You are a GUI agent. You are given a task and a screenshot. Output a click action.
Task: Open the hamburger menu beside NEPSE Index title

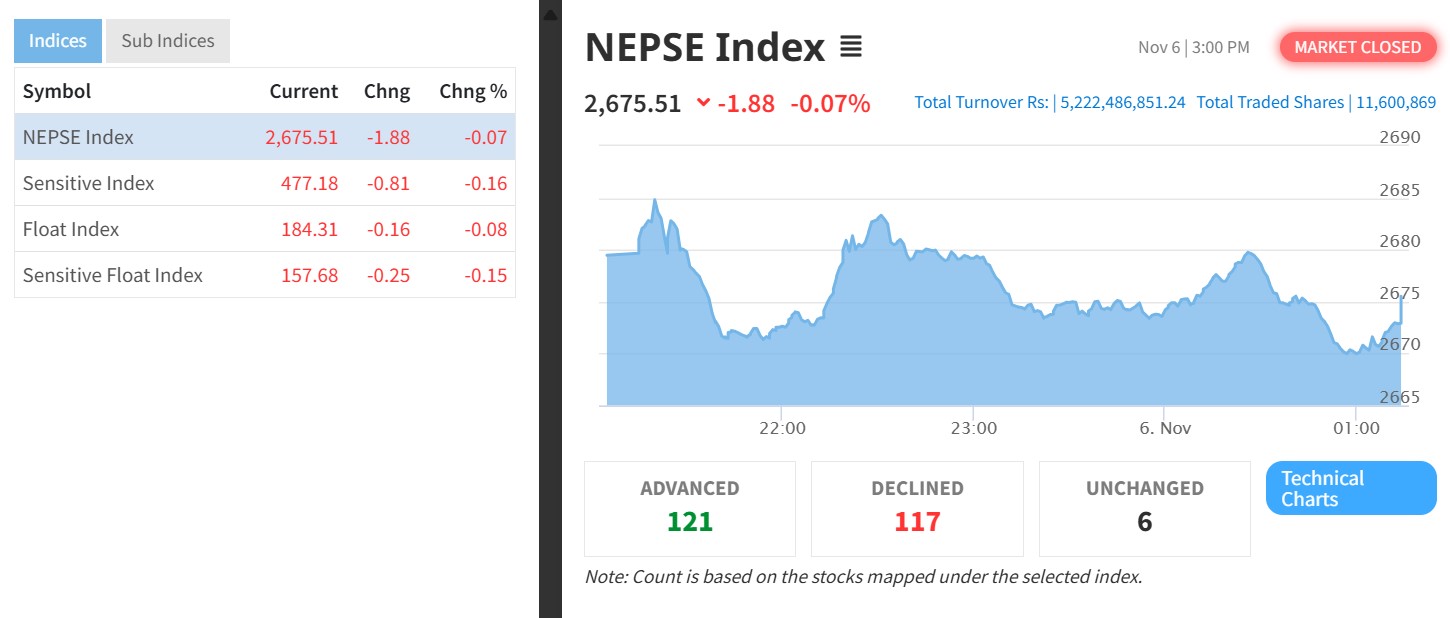tap(850, 47)
